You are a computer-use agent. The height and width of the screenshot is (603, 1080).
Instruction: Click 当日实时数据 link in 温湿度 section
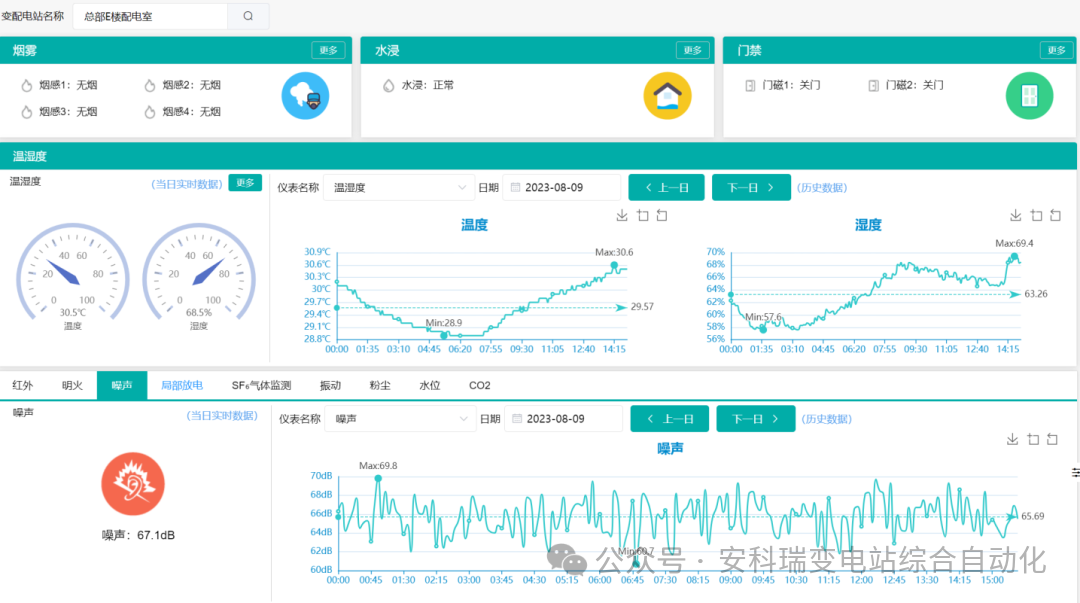click(187, 184)
